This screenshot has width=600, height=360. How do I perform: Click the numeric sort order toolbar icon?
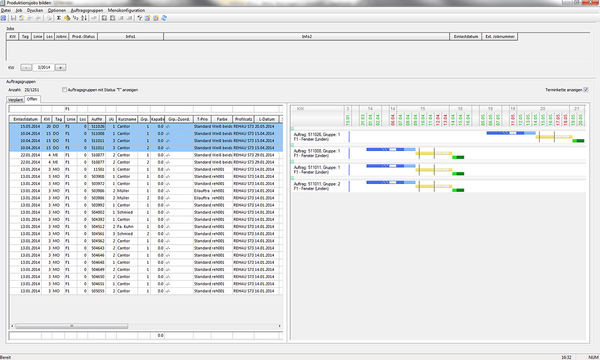(76, 18)
